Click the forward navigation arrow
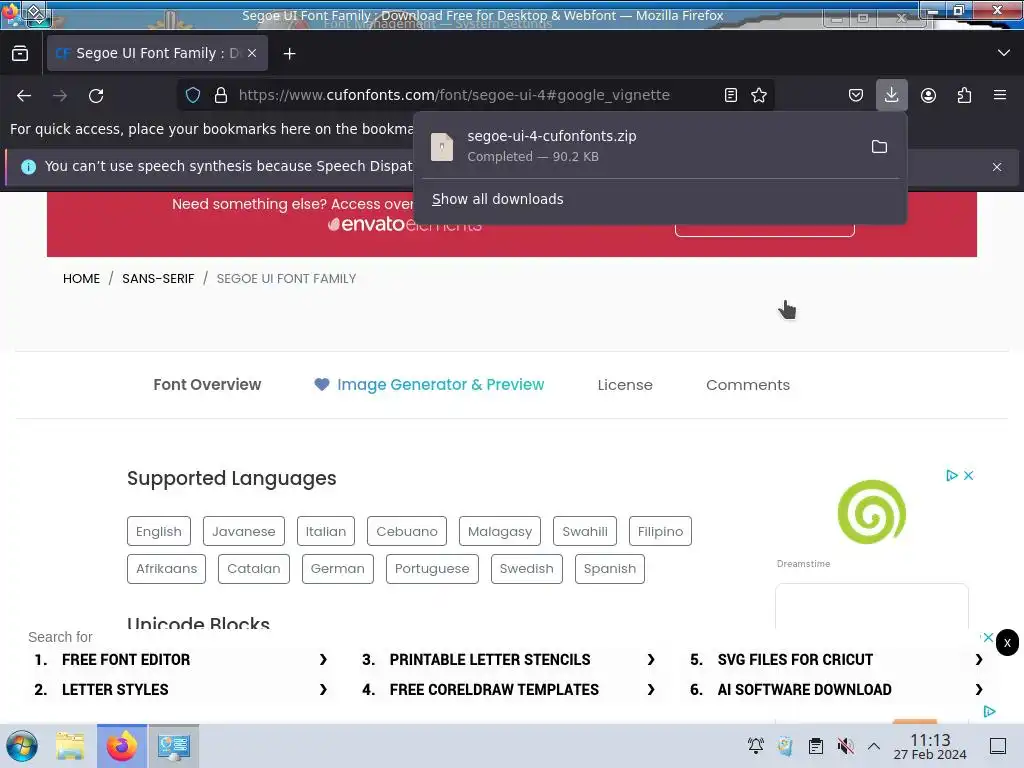1024x768 pixels. click(x=60, y=95)
